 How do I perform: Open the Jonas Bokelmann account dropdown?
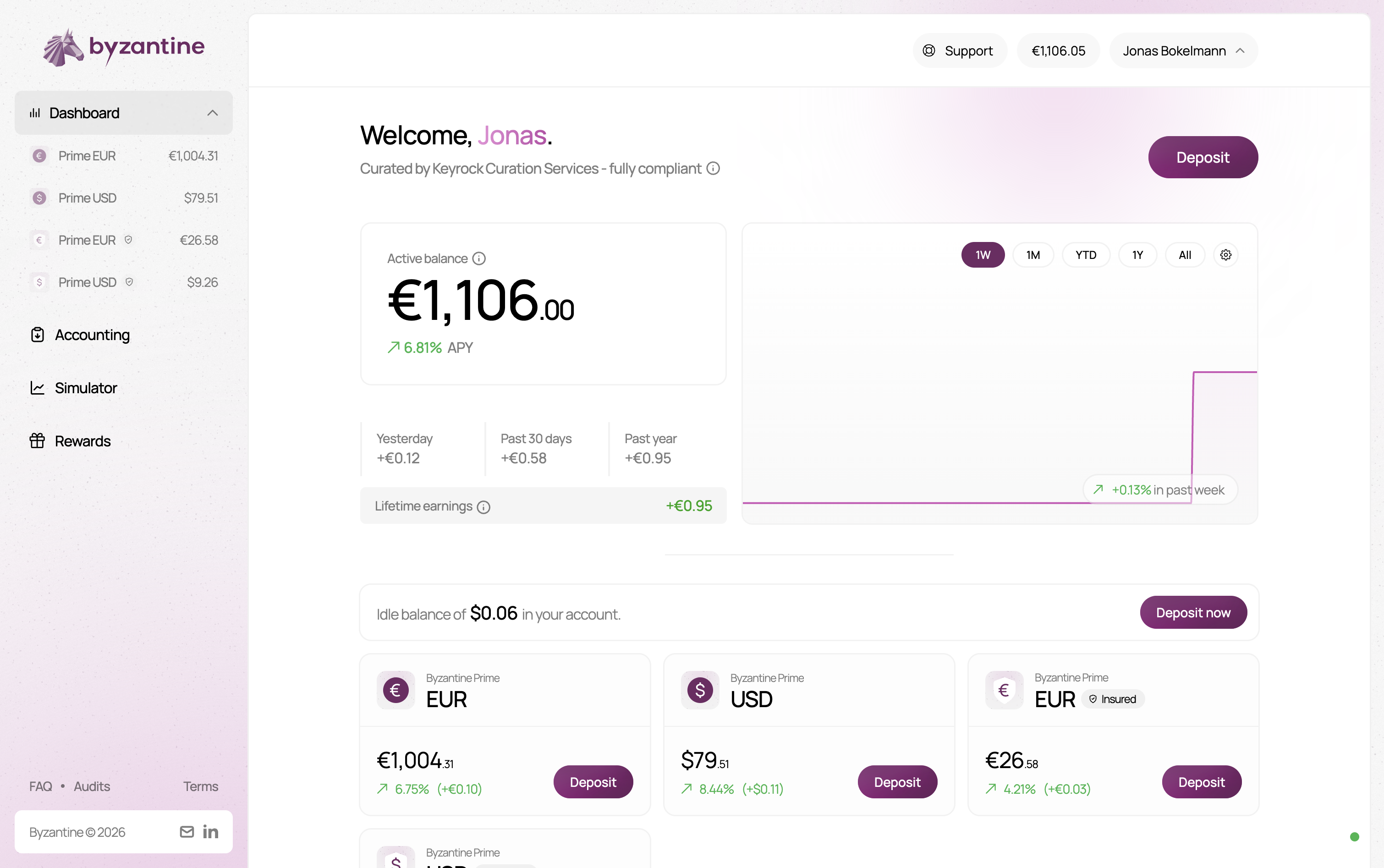pyautogui.click(x=1183, y=51)
